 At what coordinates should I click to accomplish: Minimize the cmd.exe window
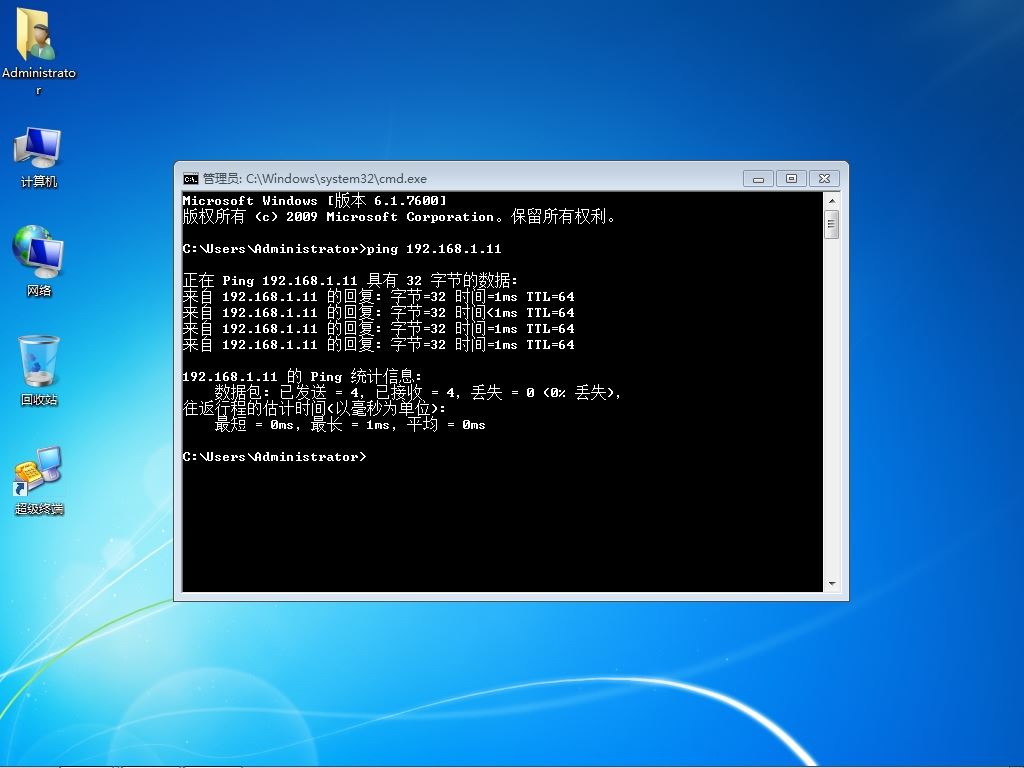coord(758,179)
